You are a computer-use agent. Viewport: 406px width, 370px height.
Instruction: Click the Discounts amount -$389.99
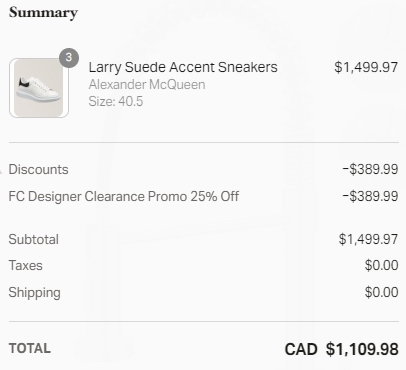click(x=370, y=169)
